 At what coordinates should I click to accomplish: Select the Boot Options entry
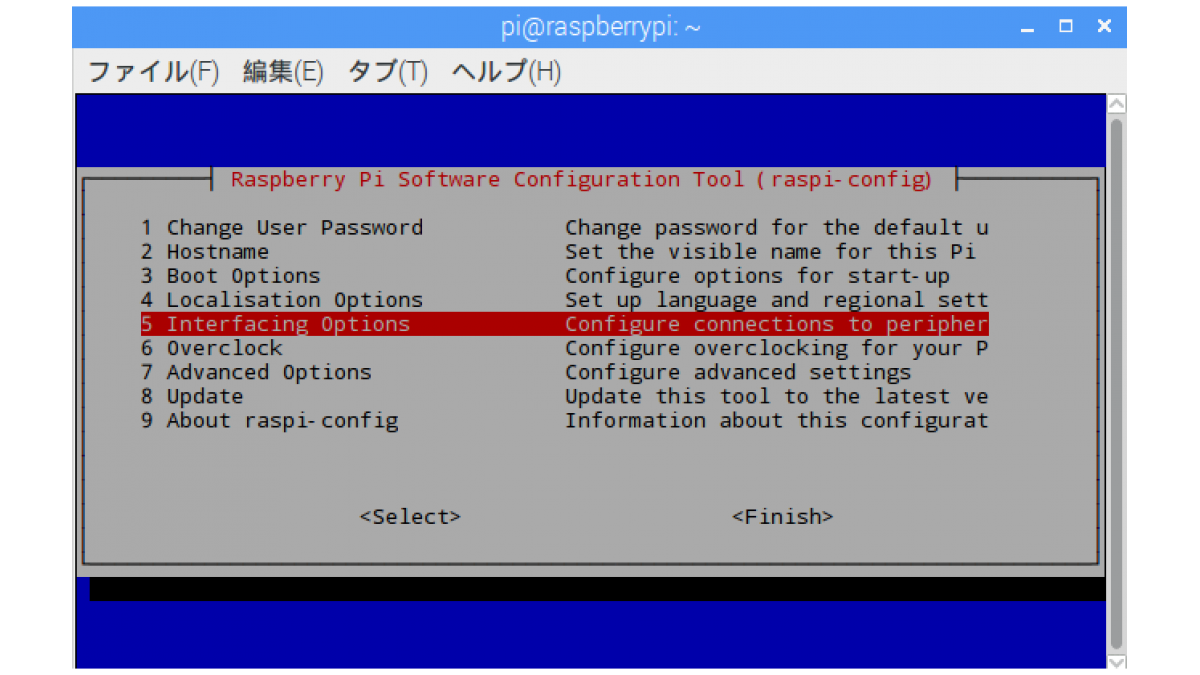564,276
